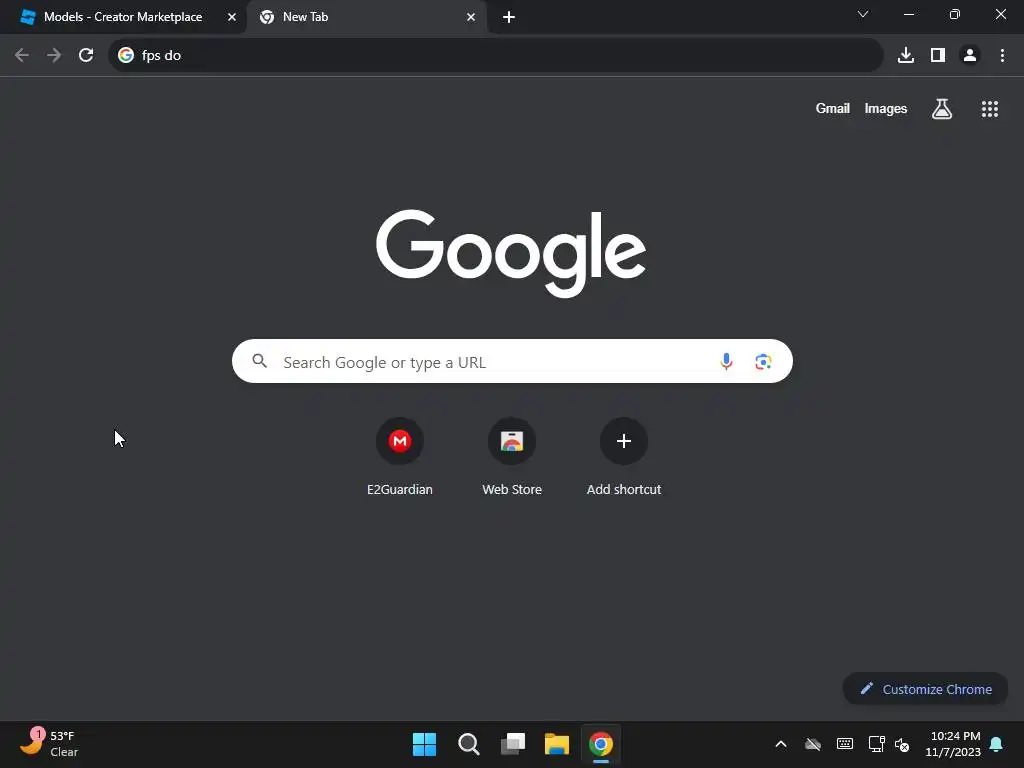This screenshot has width=1024, height=768.
Task: Switch to Models - Creator Marketplace tab
Action: tap(124, 17)
